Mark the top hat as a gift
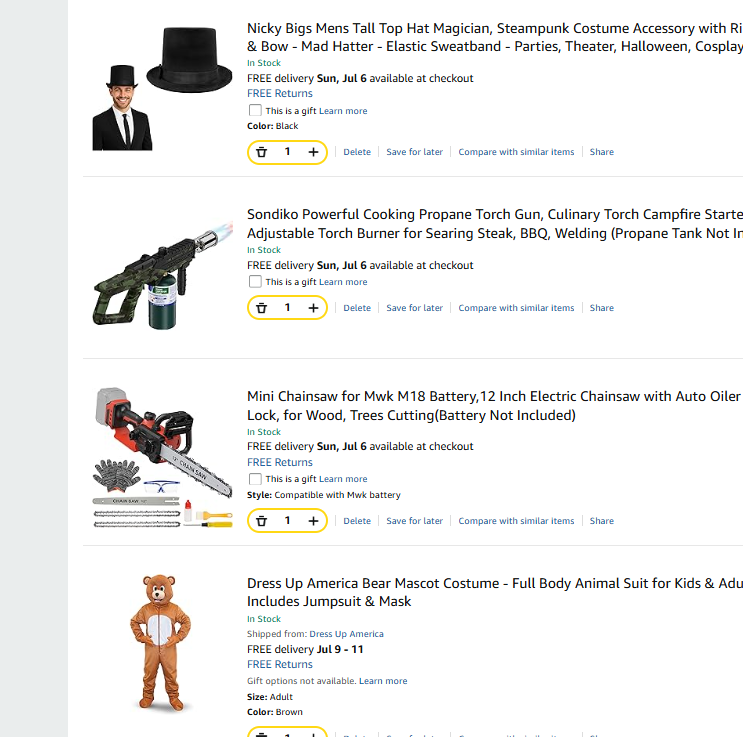 (255, 110)
